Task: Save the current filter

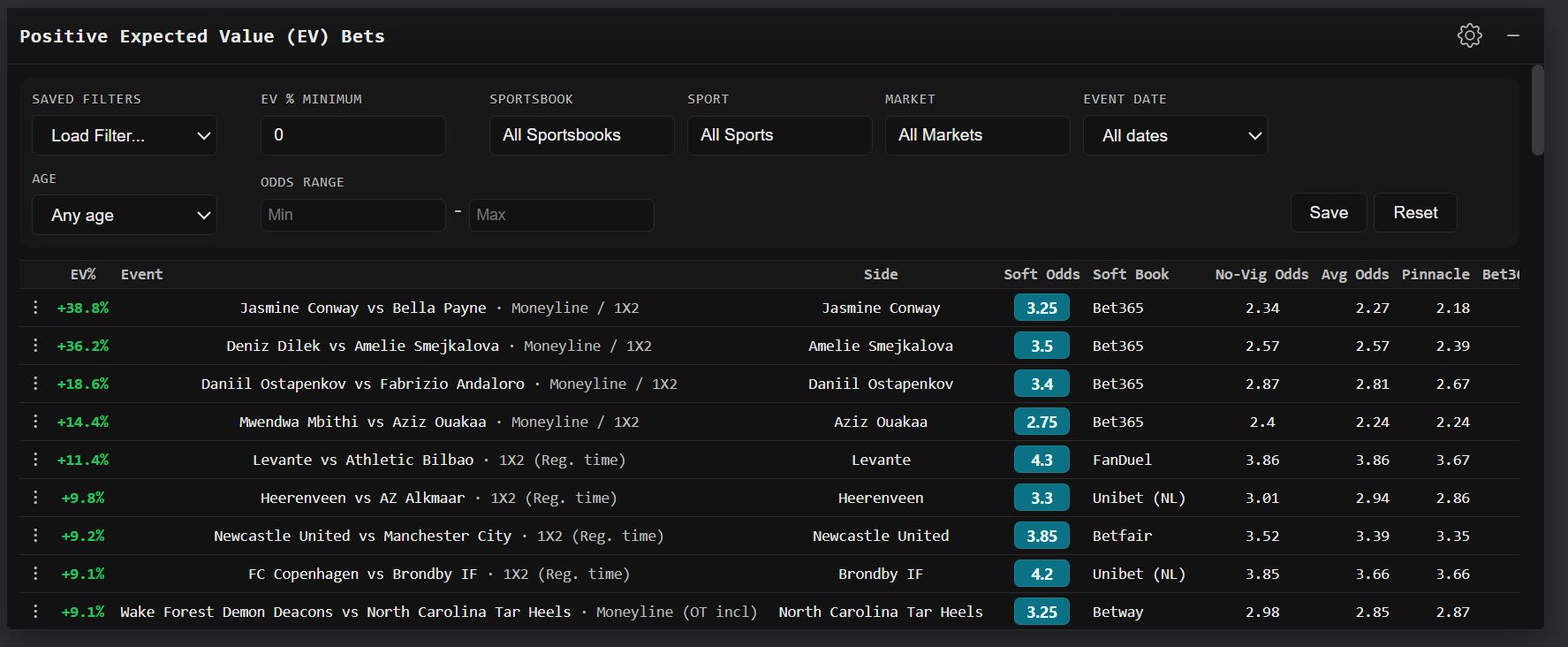Action: point(1329,213)
